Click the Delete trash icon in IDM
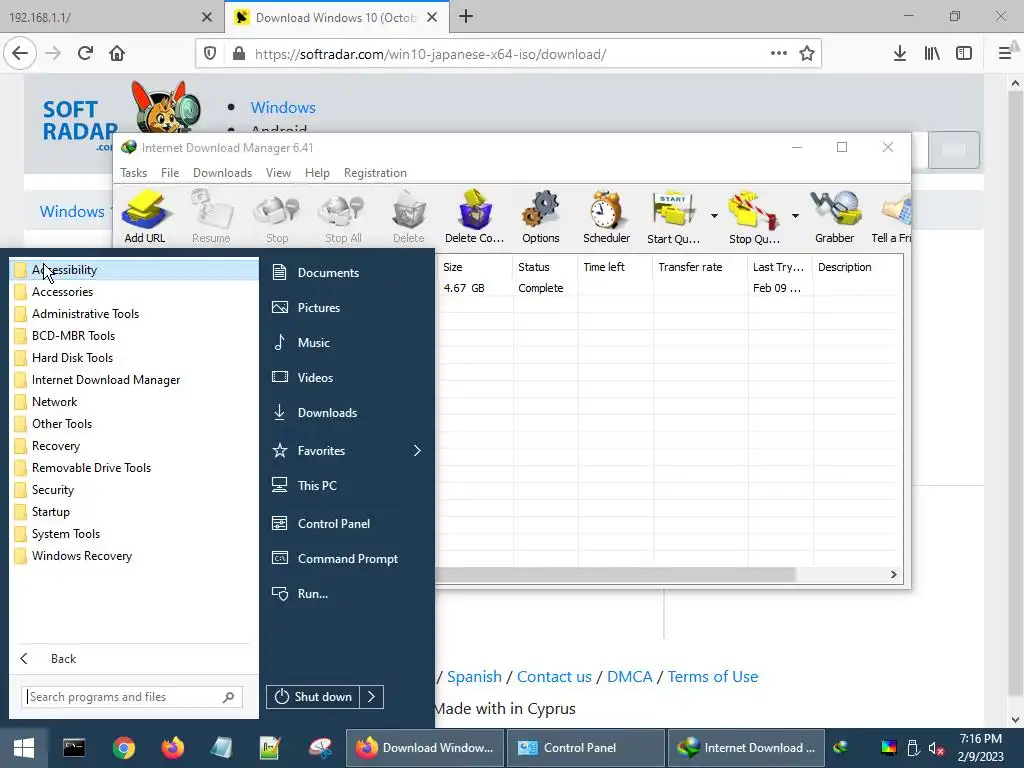1024x768 pixels. click(x=409, y=217)
